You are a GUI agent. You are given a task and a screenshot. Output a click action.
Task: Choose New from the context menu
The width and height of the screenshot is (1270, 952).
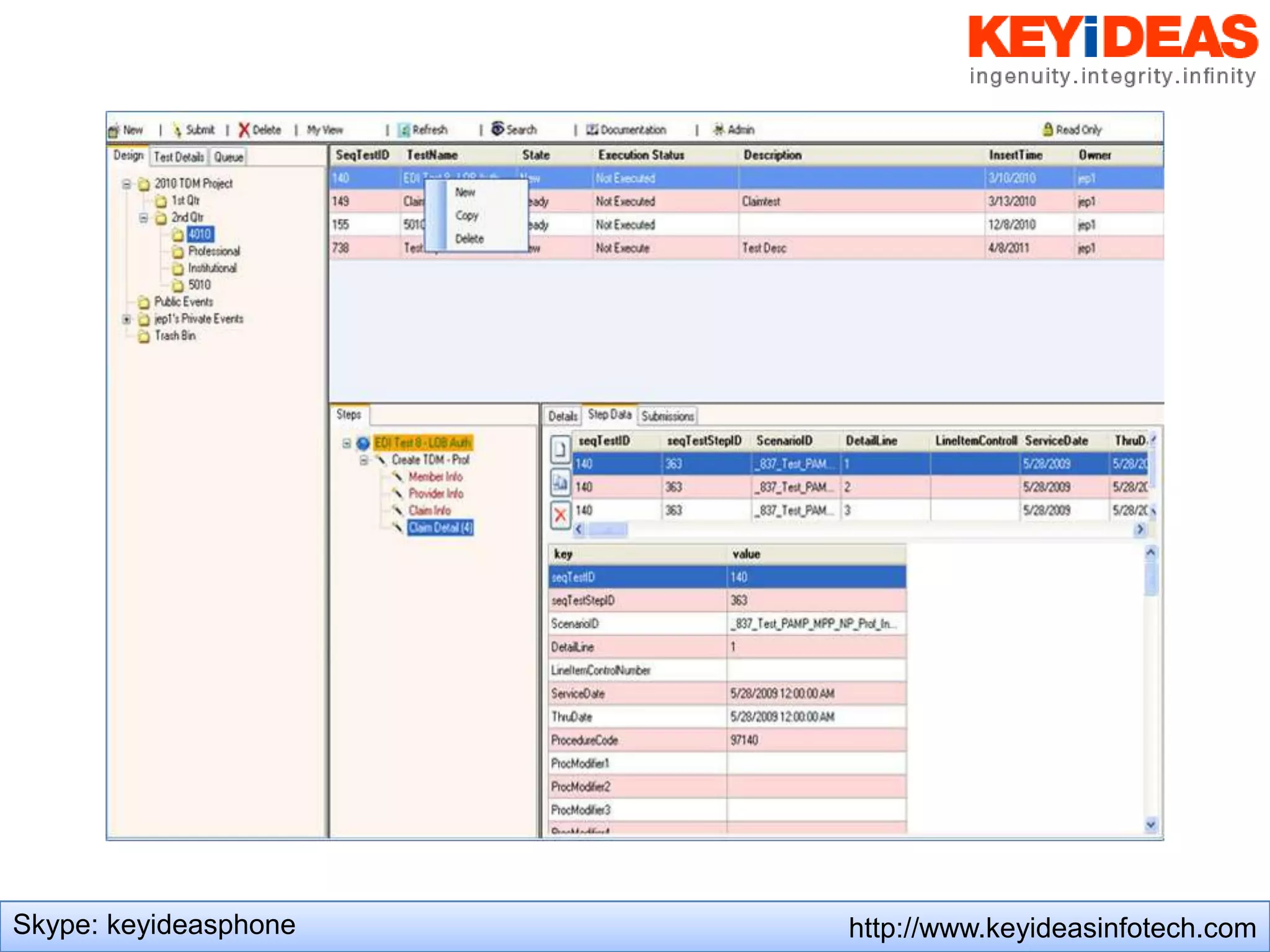(465, 192)
